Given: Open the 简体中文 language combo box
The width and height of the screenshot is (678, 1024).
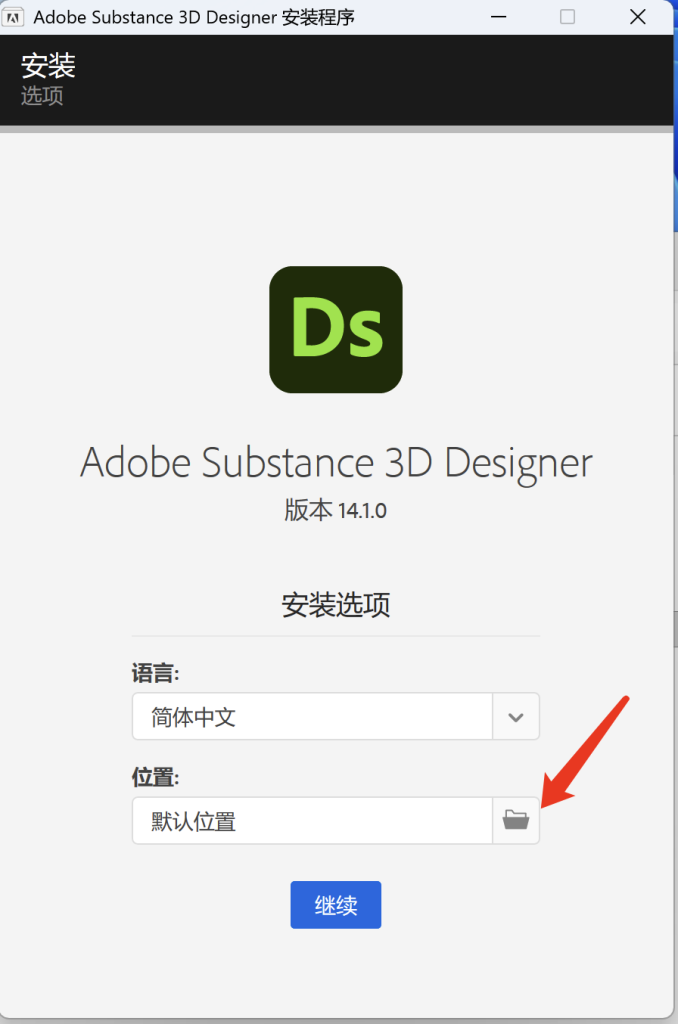Looking at the screenshot, I should tap(312, 717).
